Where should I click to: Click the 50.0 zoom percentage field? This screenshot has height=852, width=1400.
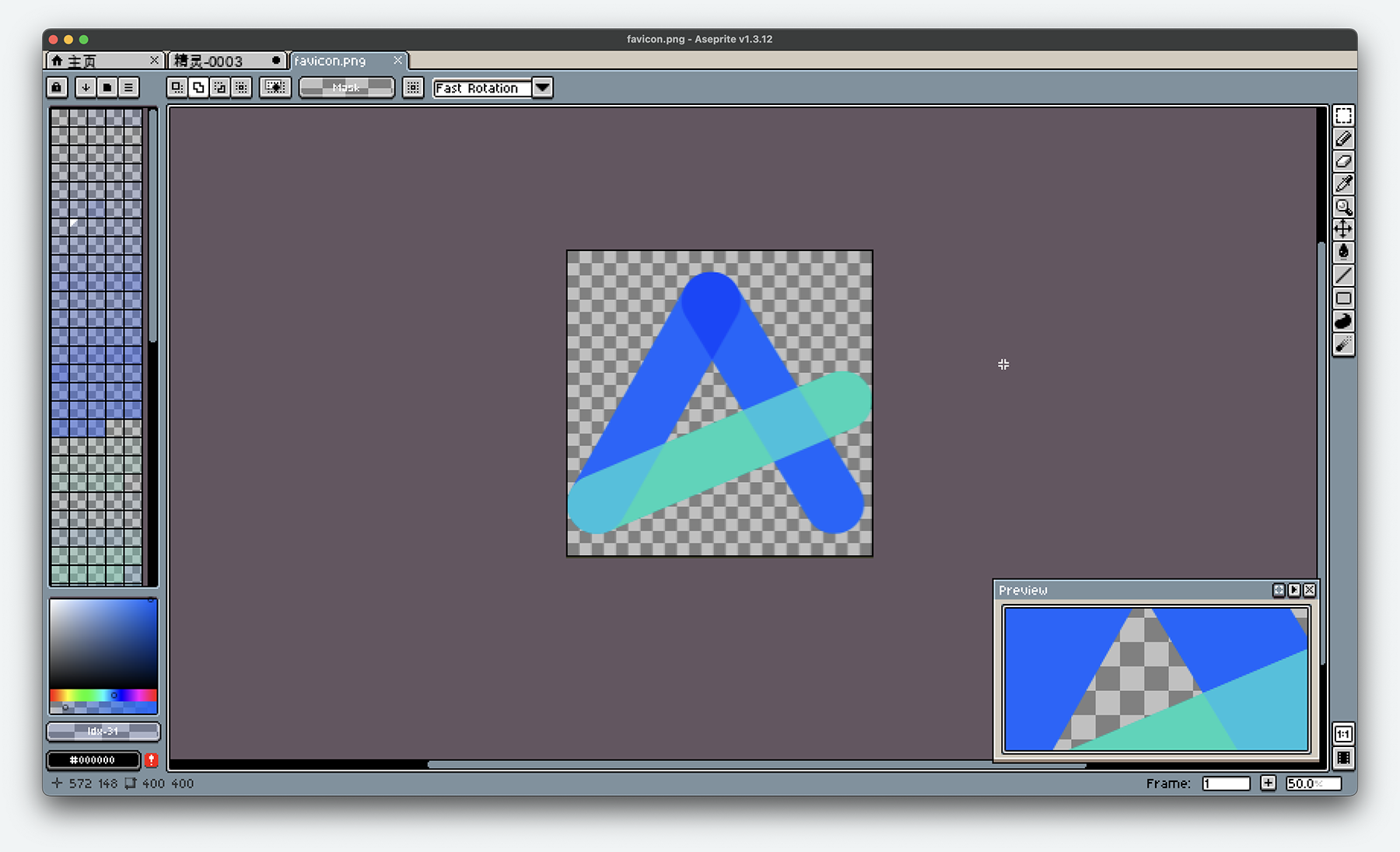[1313, 783]
